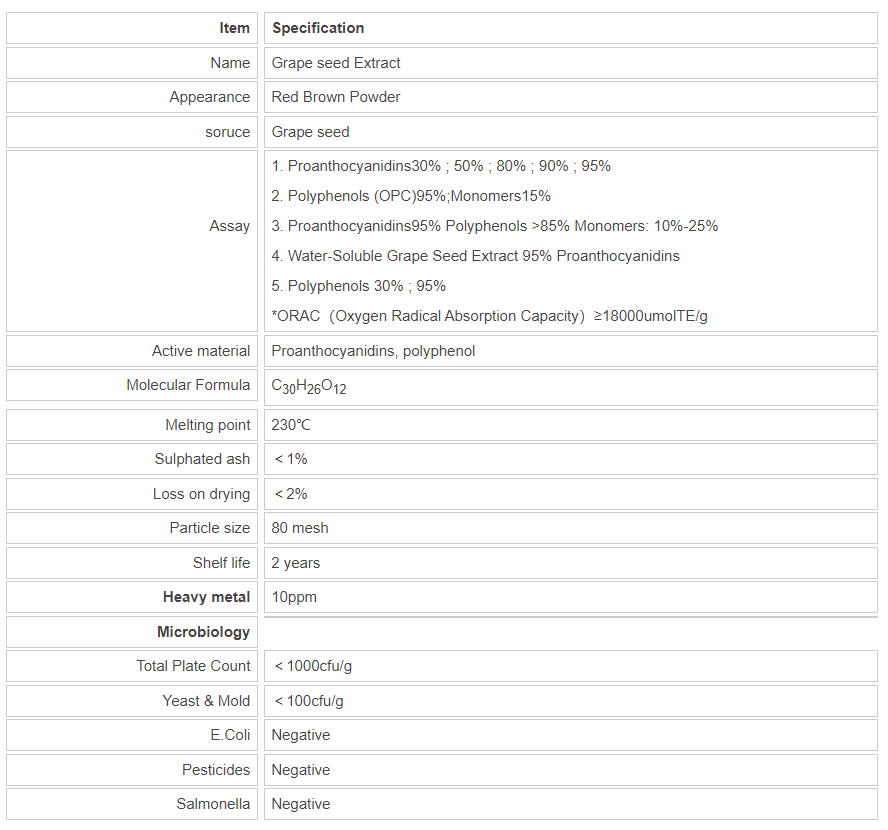Click the ORAC absorption capacity line
The width and height of the screenshot is (888, 830).
[x=489, y=316]
